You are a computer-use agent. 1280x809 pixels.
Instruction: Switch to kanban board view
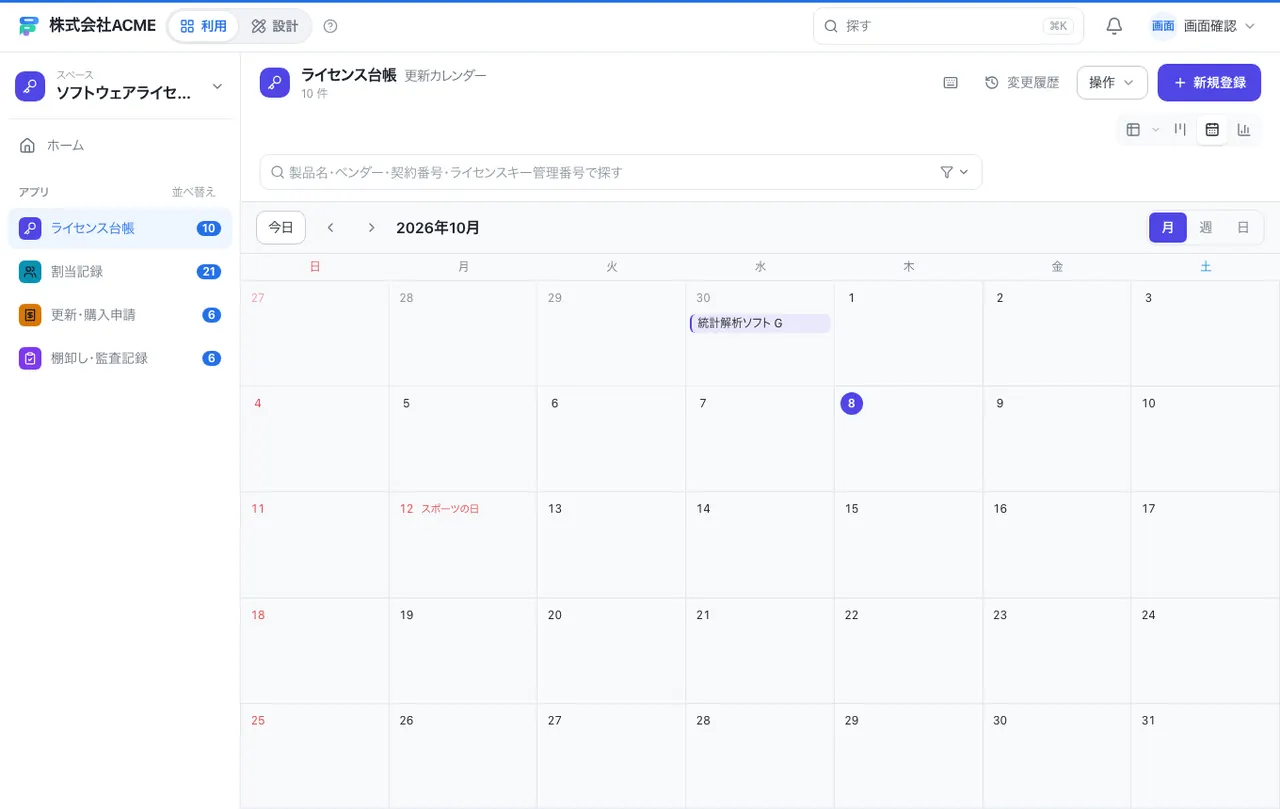tap(1181, 129)
